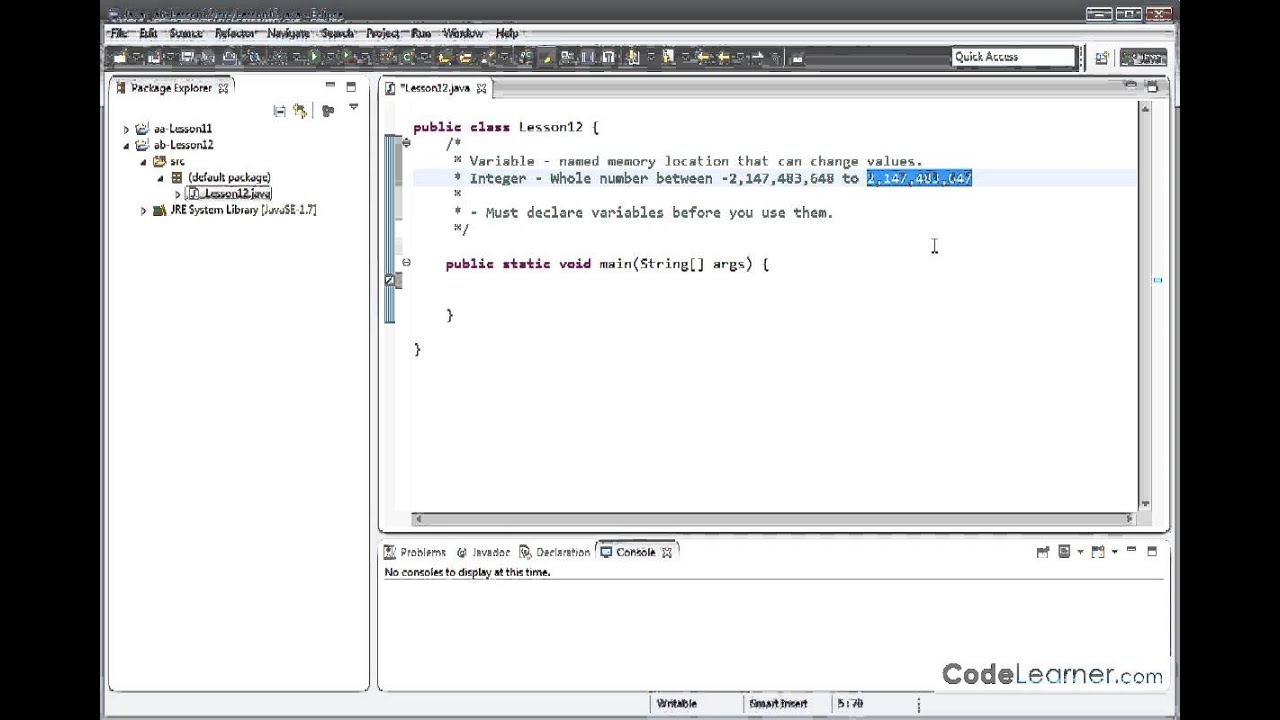
Task: Click the Debug bug toolbar icon
Action: [x=279, y=57]
